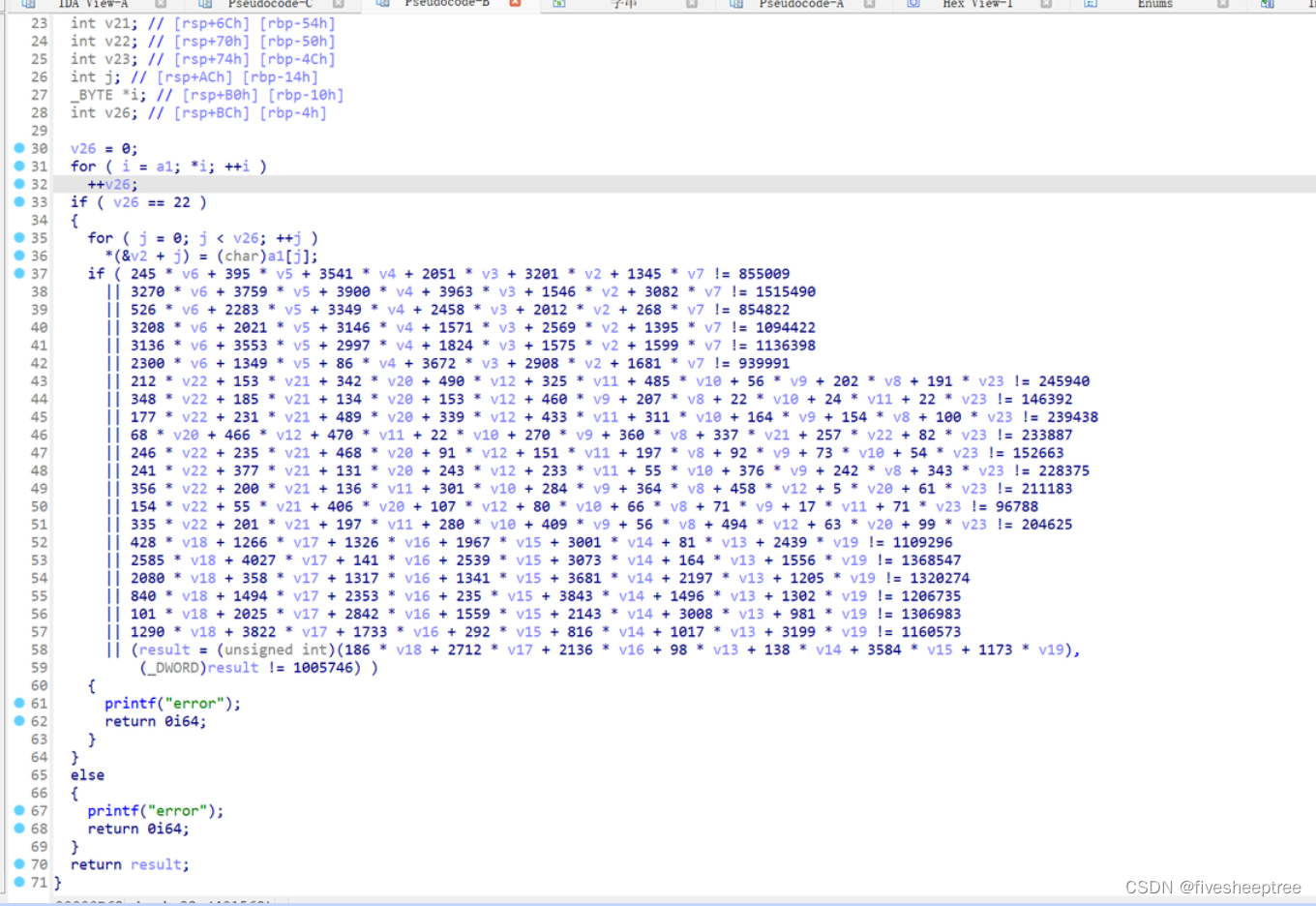Close the Pseudocode-B tab
1316x906 pixels.
pos(515,4)
